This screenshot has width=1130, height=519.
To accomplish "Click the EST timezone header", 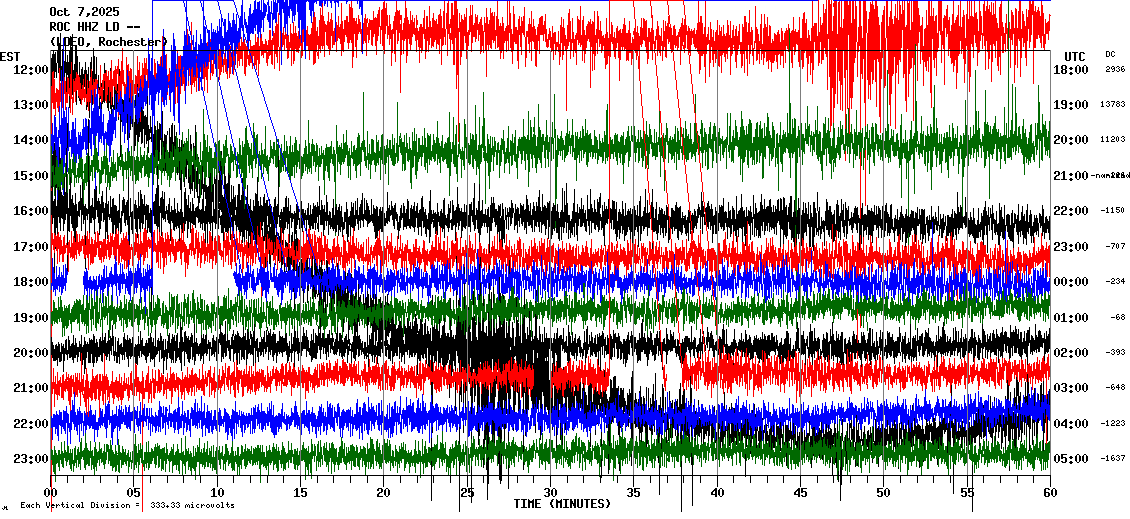I will coord(11,56).
